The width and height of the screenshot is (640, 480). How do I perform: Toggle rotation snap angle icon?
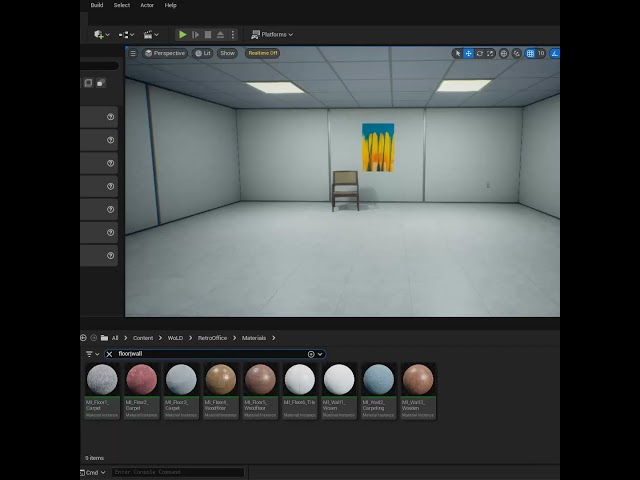click(x=554, y=53)
